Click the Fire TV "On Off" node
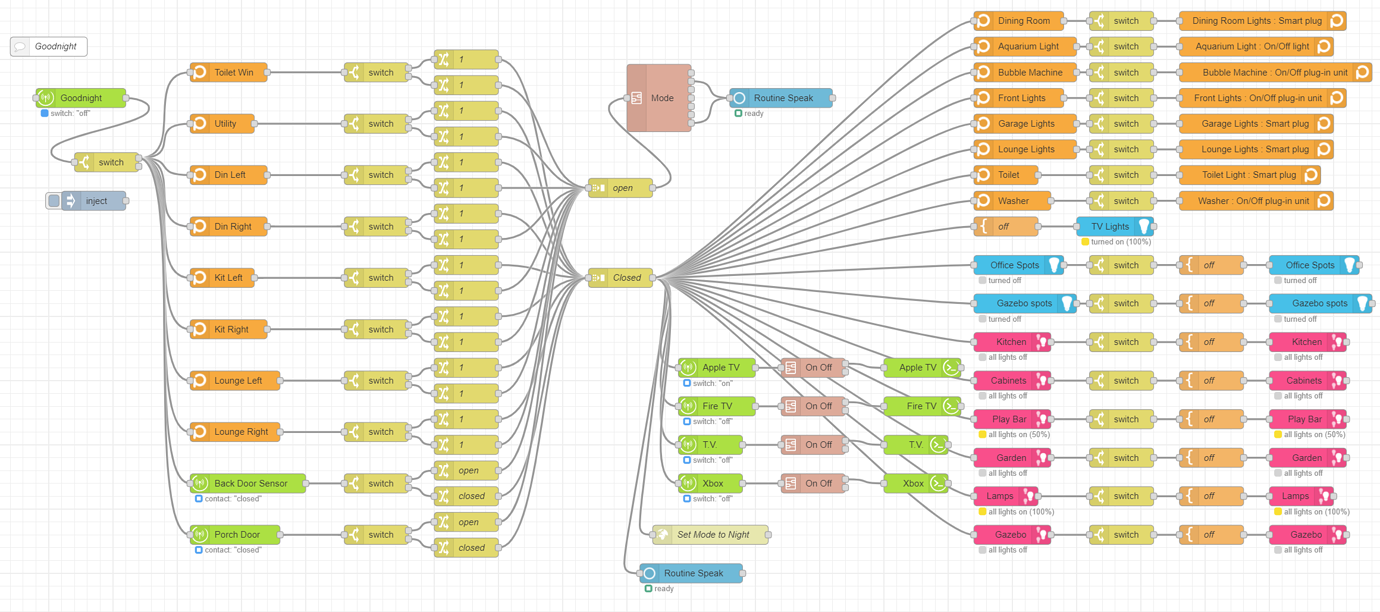Image resolution: width=1380 pixels, height=612 pixels. [x=815, y=405]
